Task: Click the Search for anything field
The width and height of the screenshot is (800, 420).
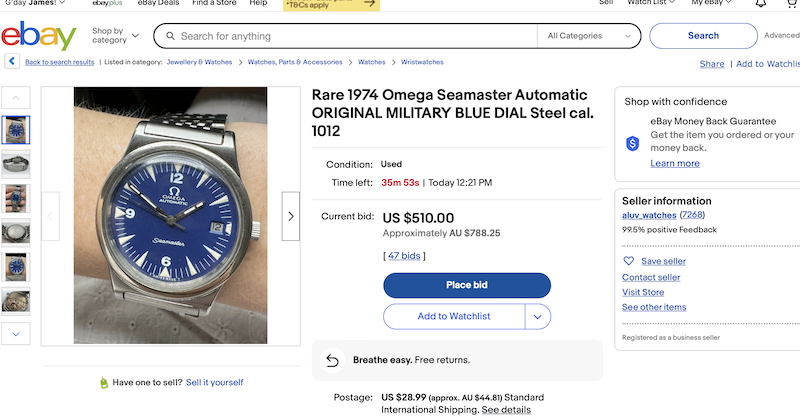Action: (350, 37)
